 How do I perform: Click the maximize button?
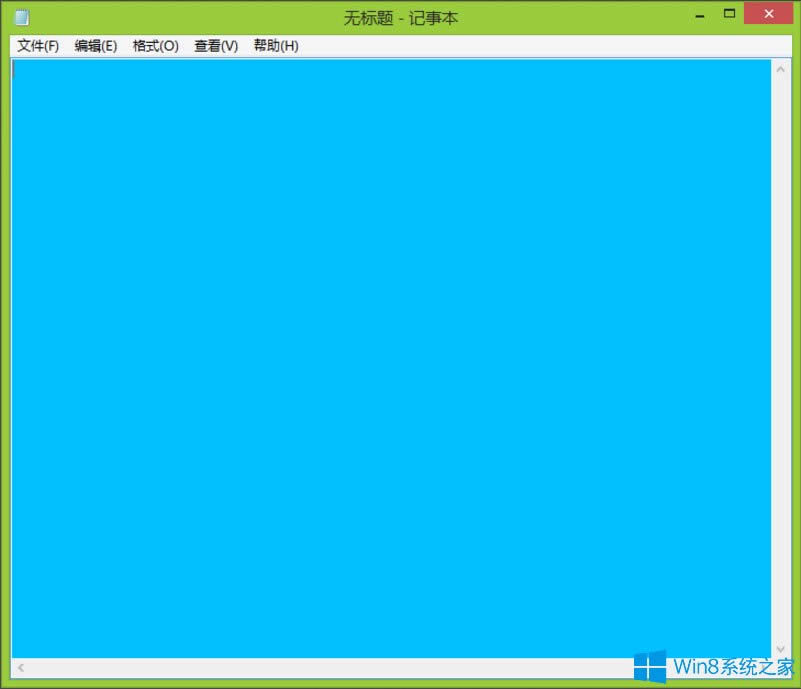tap(729, 14)
